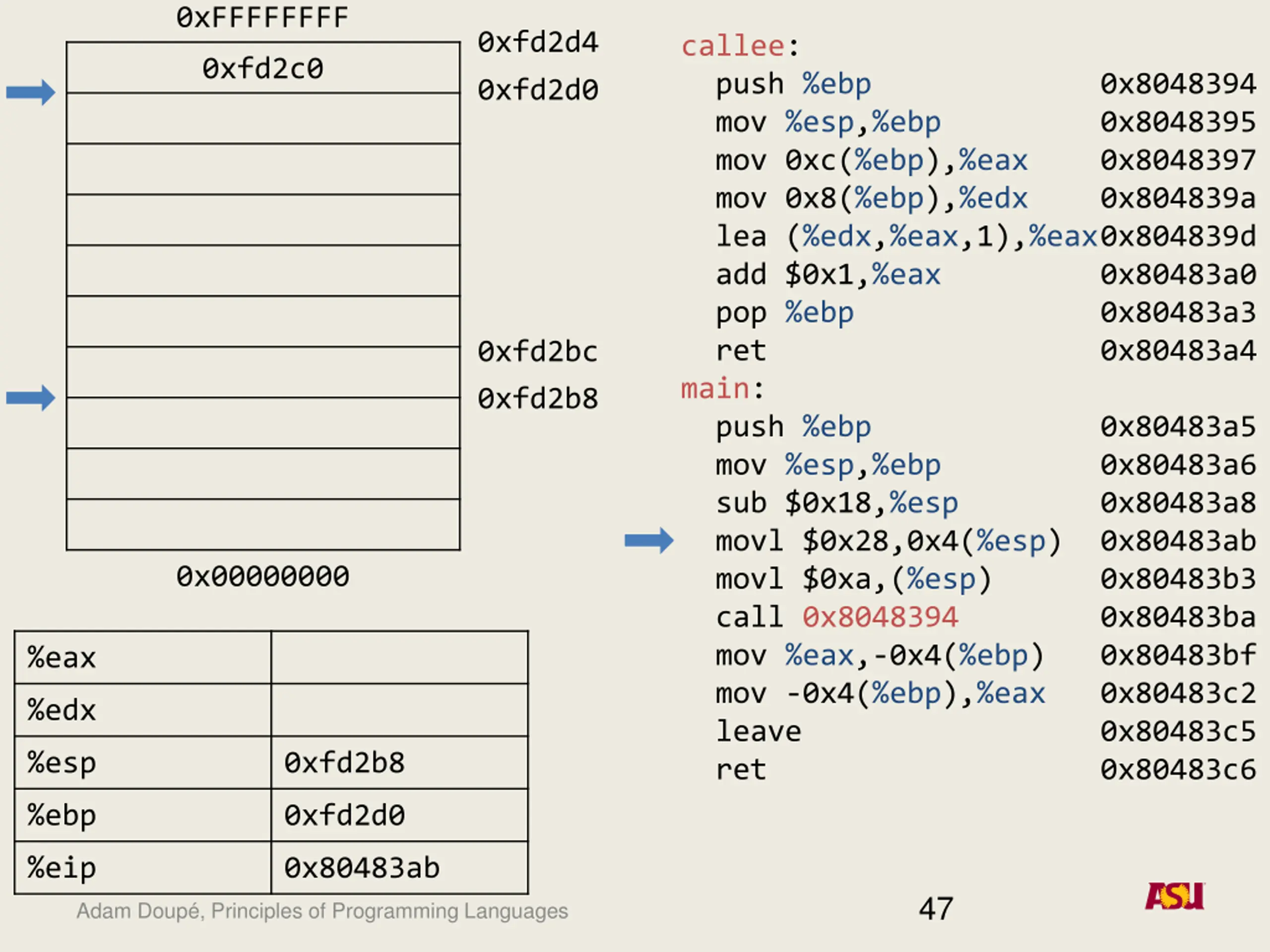The width and height of the screenshot is (1270, 952).
Task: Select the address 0x80483c6
Action: tap(1178, 770)
